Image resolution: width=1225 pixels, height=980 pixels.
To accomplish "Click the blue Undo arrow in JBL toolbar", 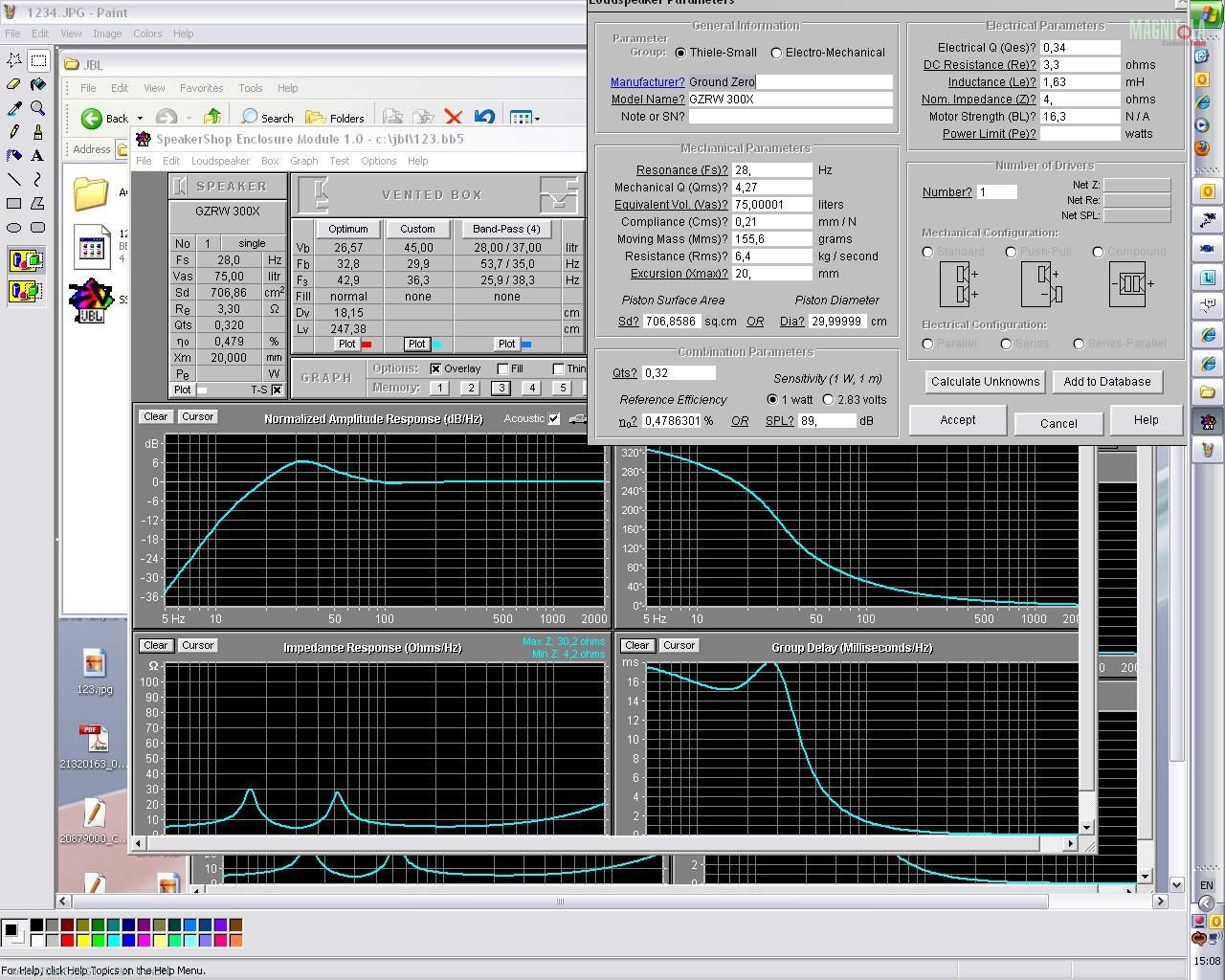I will coord(484,118).
